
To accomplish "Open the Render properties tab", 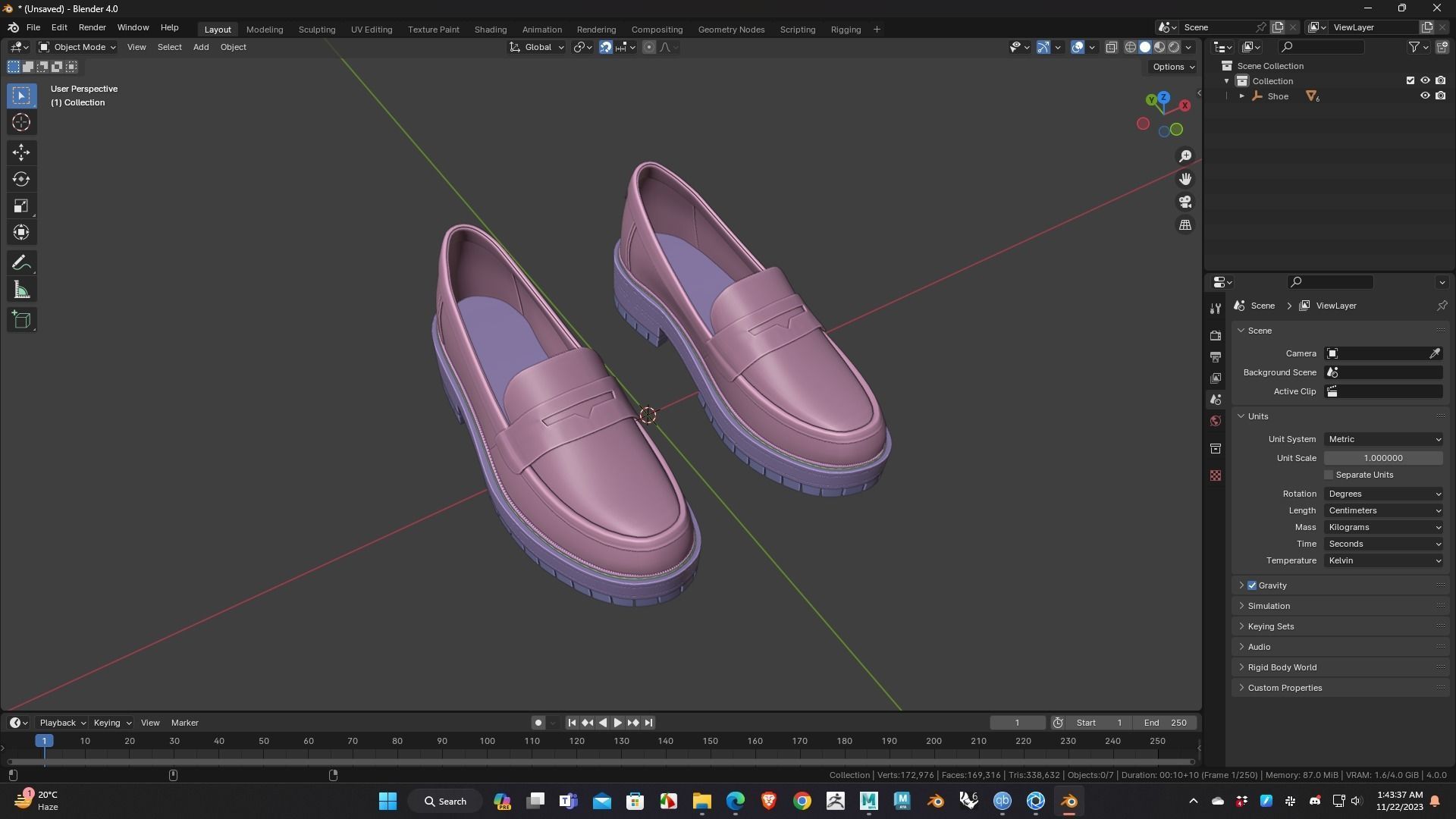I will tap(1216, 335).
